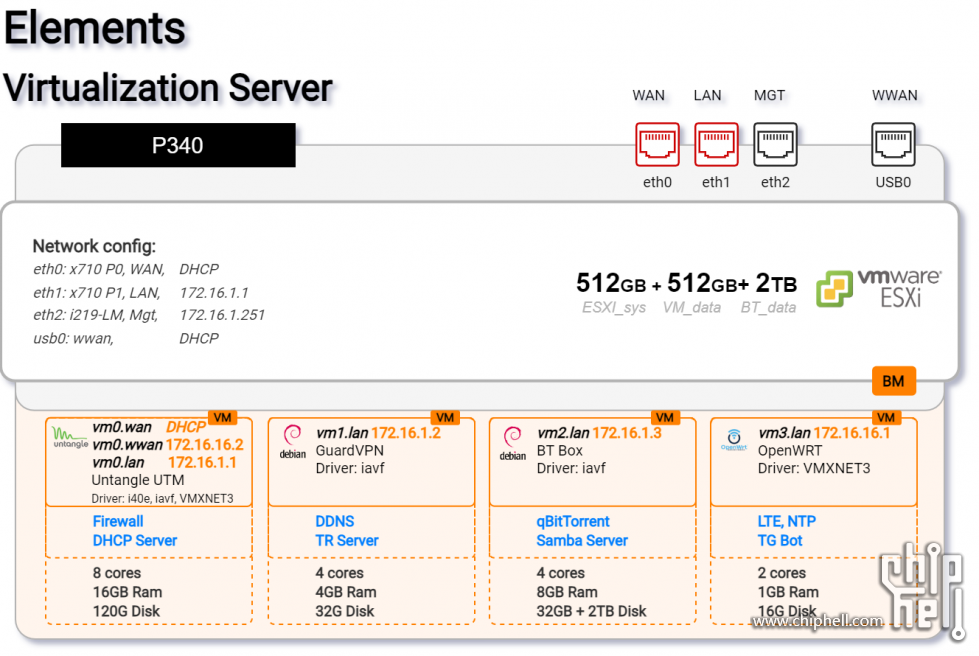
Task: Select the "8 cores" spec
Action: (x=117, y=573)
